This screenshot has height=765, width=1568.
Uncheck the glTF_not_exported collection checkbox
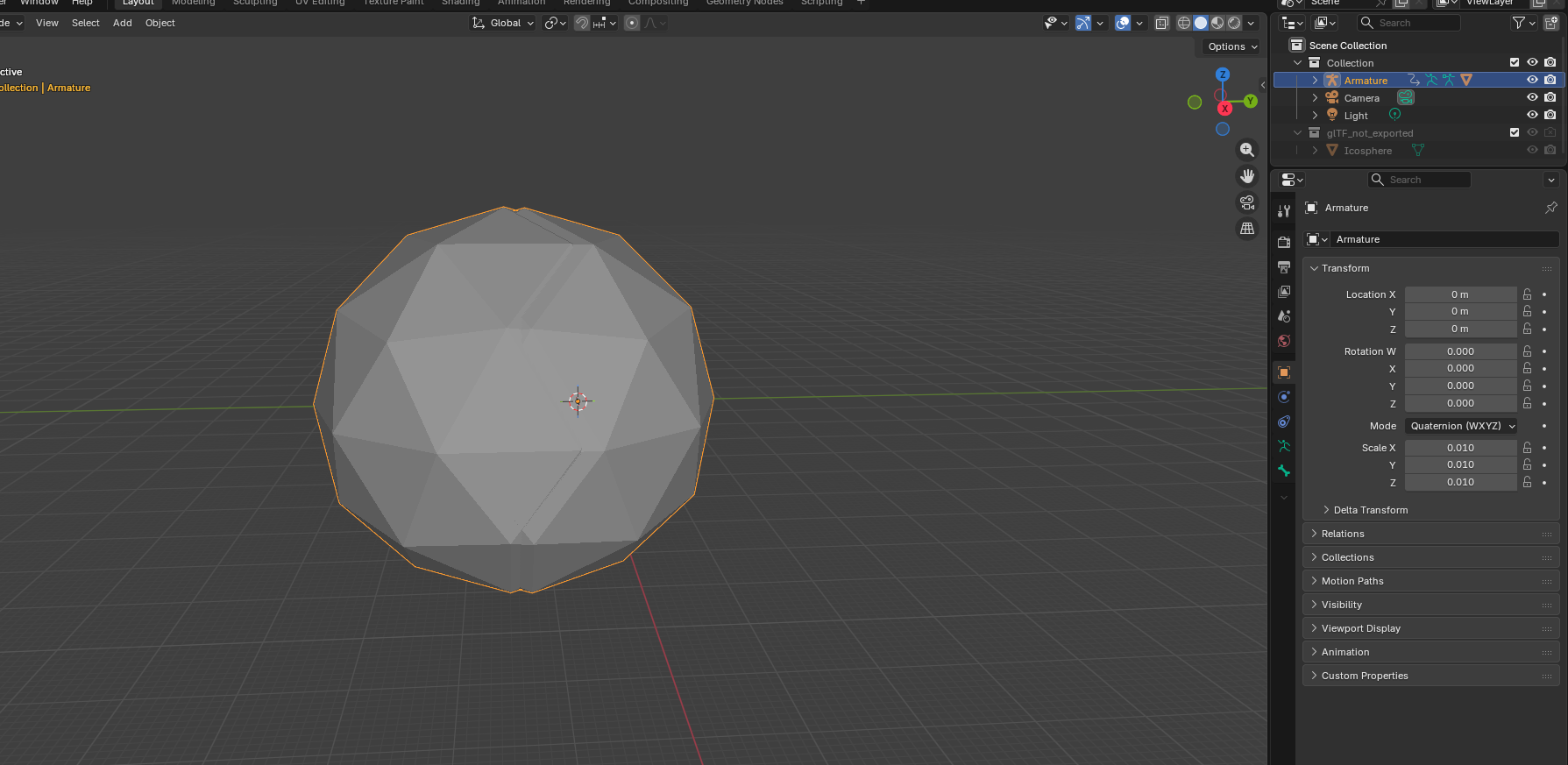1515,133
